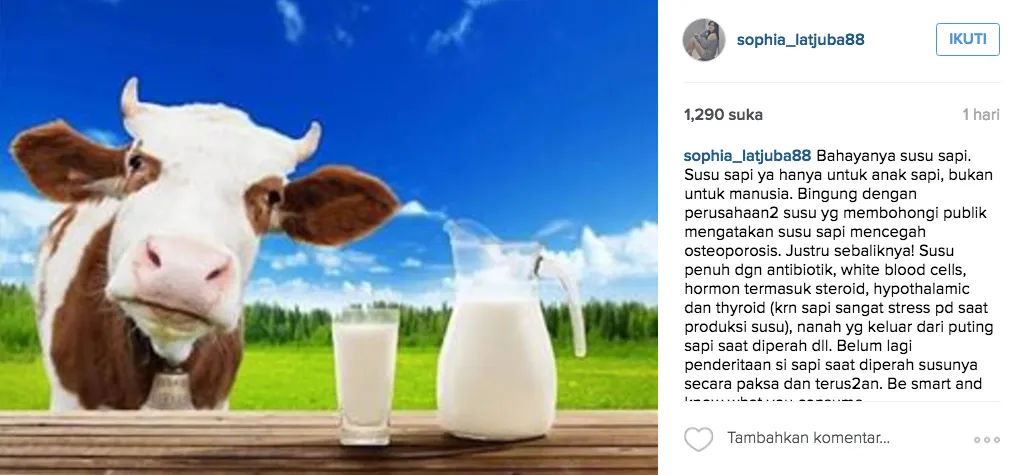Screen dimensions: 1013x475
Task: Open the header username sophia_latjuba88 link
Action: (800, 39)
